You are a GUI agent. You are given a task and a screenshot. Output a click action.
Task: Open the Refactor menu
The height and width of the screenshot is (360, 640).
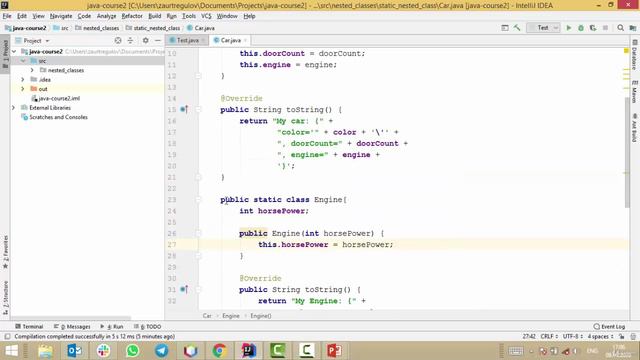[x=132, y=16]
